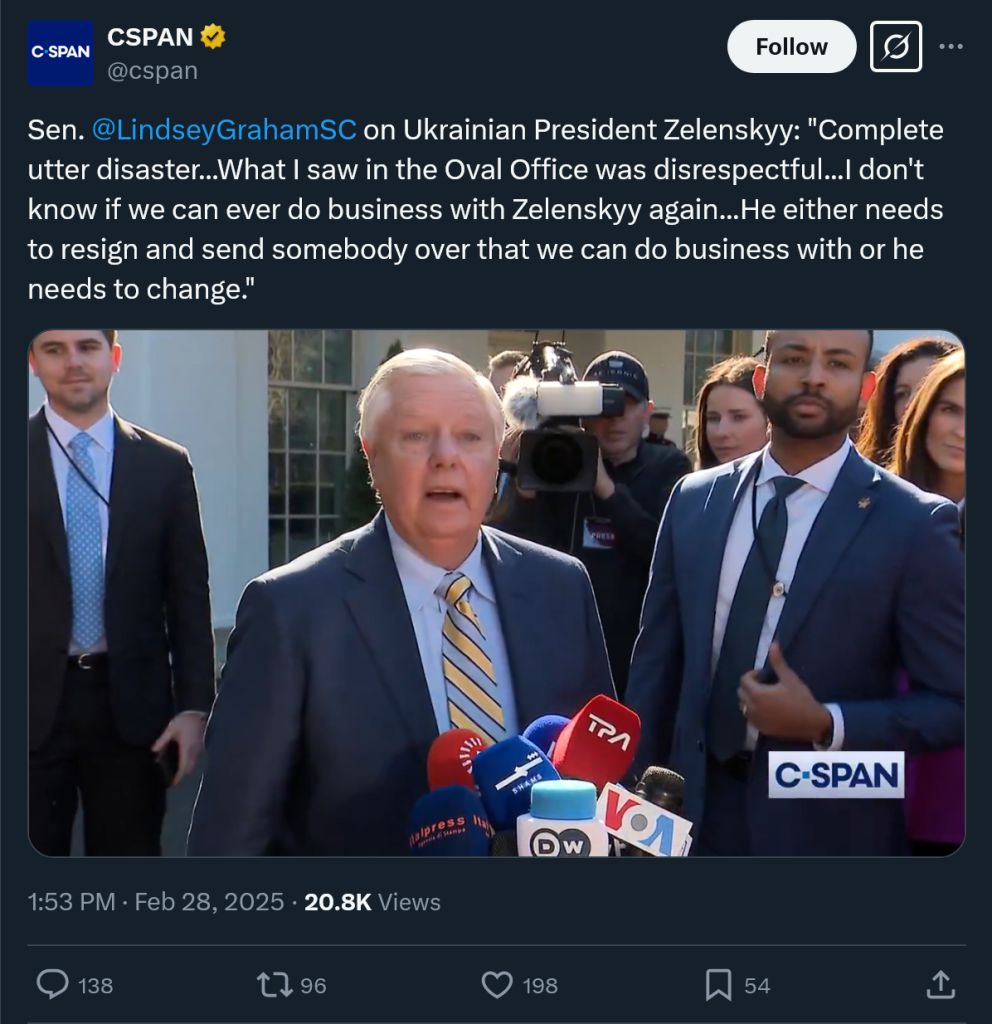Open the CSPAN display name link
Viewport: 992px width, 1024px height.
pos(150,37)
